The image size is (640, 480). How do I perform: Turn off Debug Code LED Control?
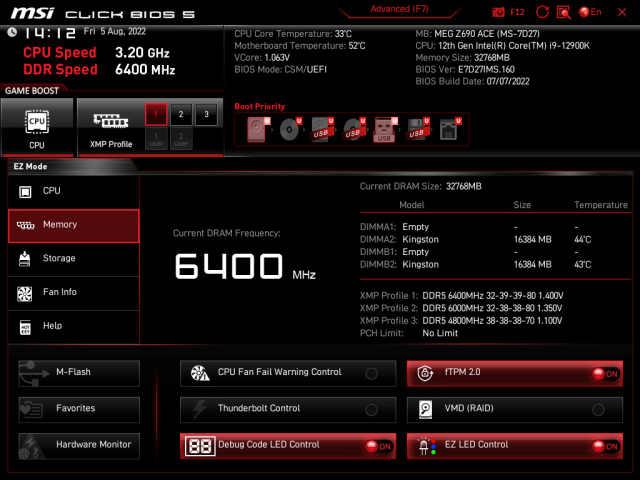(x=288, y=446)
